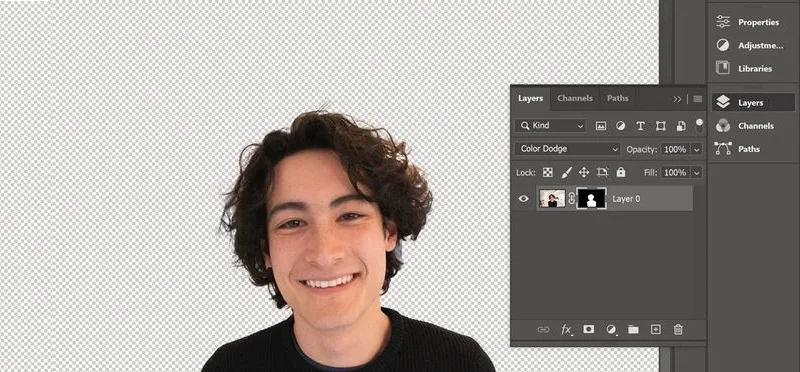Click the type layer filter icon

tap(640, 126)
